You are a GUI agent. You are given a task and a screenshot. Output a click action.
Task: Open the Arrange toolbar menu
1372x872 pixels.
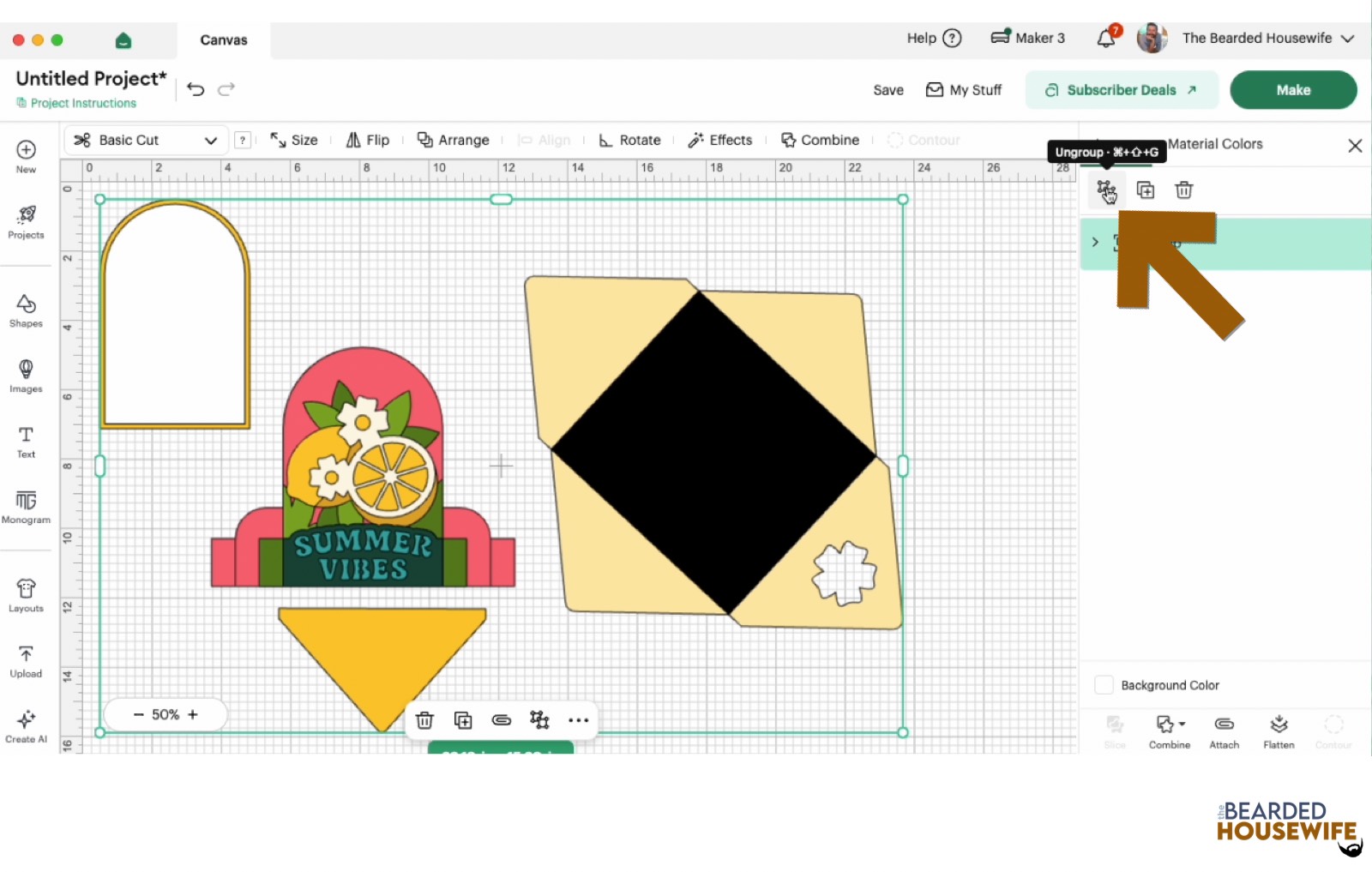coord(453,141)
